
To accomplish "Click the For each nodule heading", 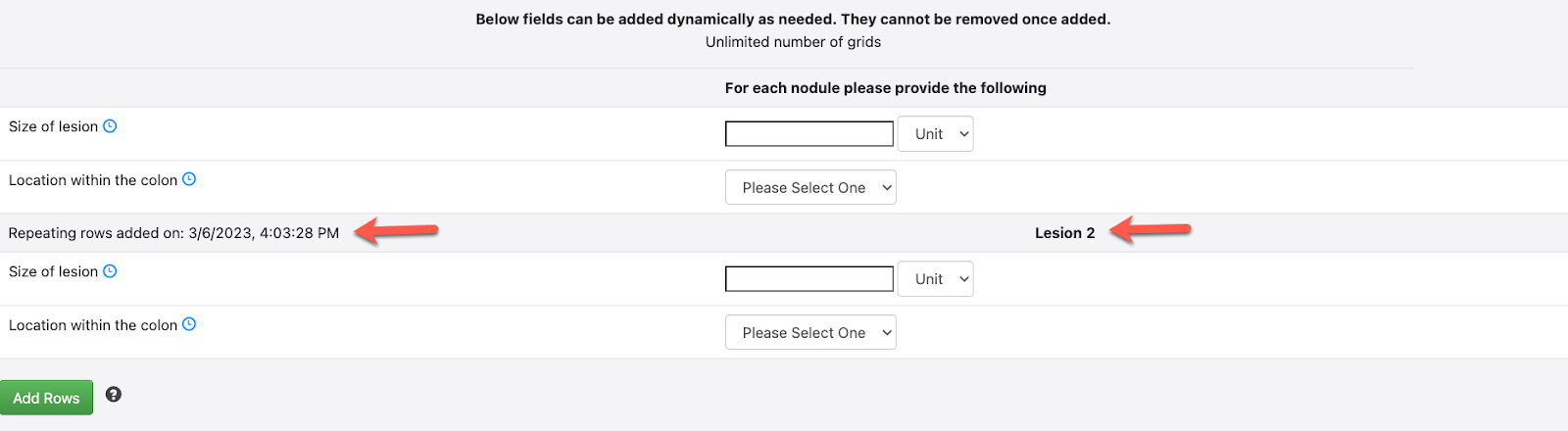I will [x=886, y=88].
